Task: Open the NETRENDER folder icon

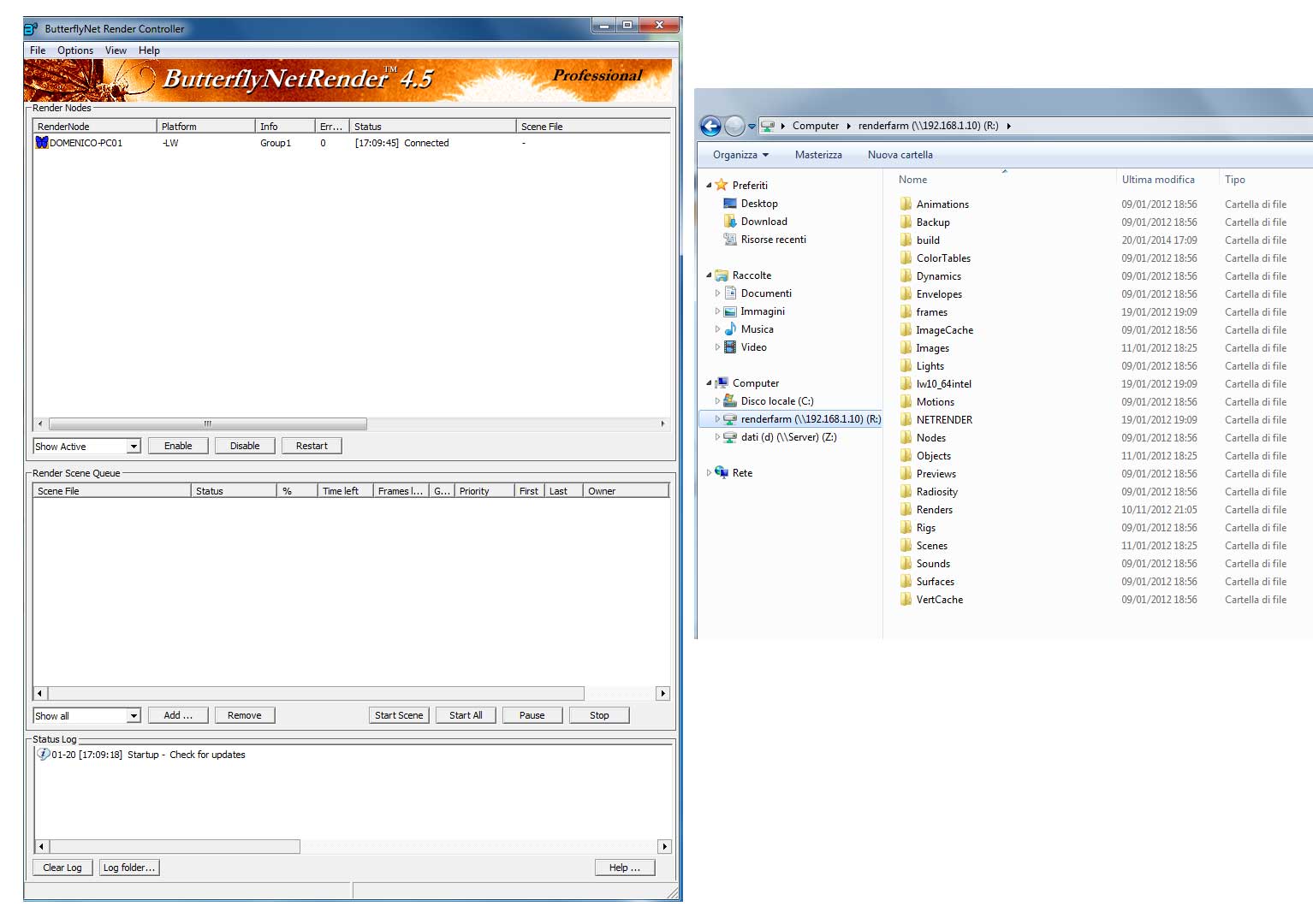Action: click(906, 420)
